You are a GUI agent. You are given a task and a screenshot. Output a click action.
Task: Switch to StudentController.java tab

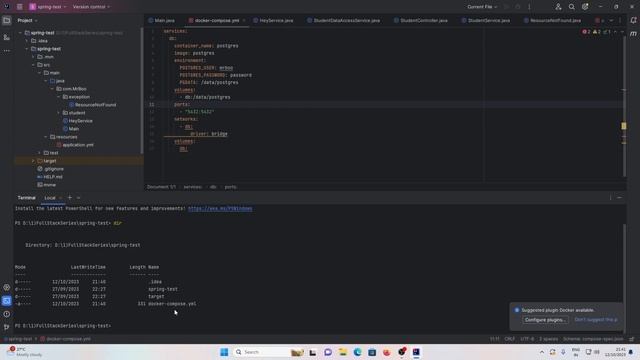(x=420, y=20)
